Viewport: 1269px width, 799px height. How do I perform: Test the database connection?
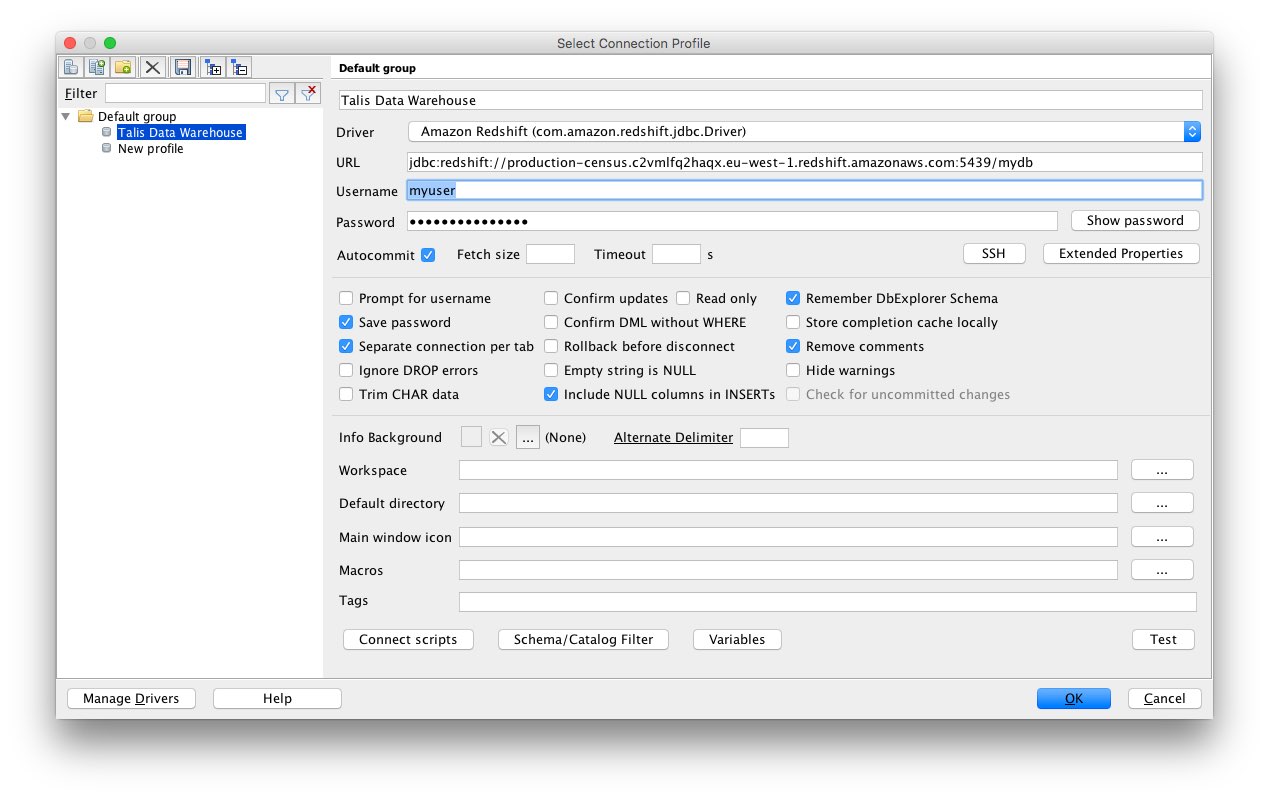coord(1163,639)
